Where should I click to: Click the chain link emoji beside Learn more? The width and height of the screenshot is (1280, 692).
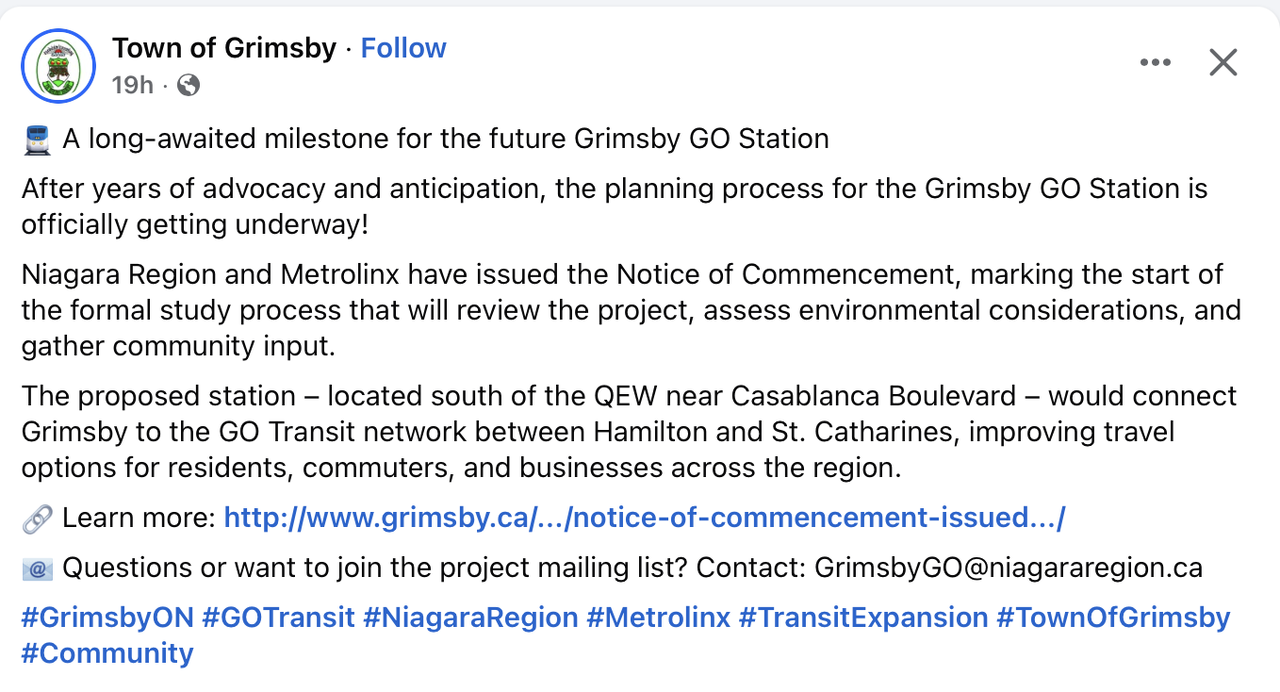point(37,518)
